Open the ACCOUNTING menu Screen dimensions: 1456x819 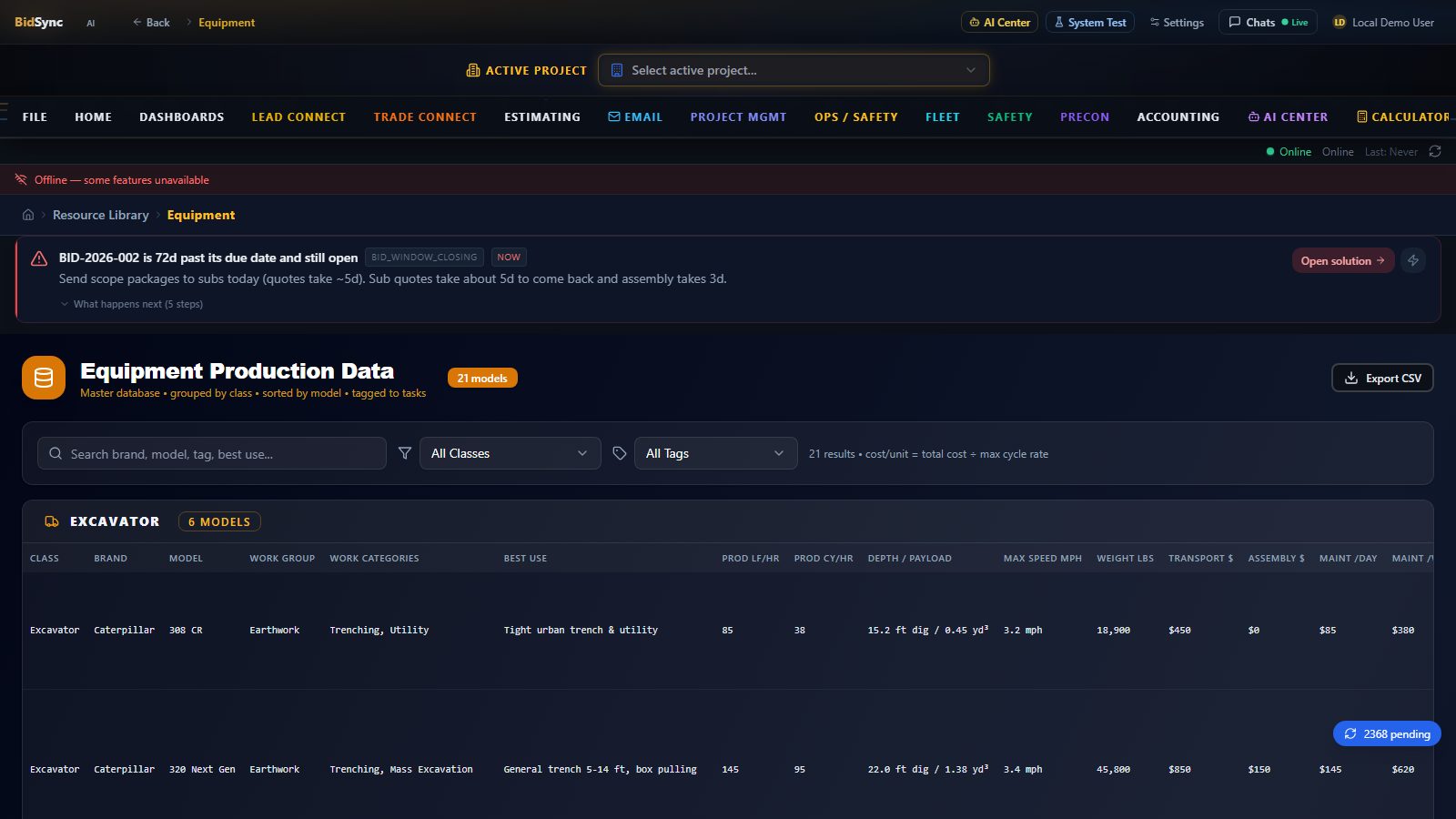point(1178,116)
